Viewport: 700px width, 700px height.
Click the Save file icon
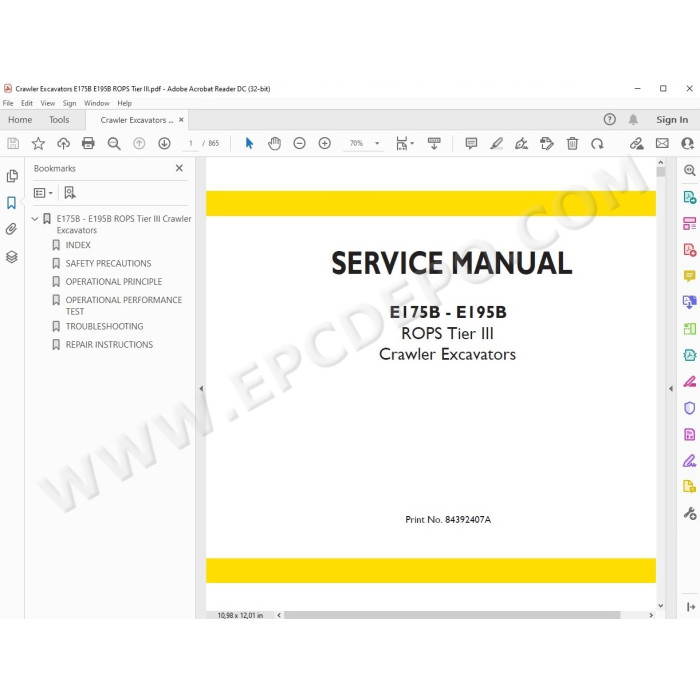[x=13, y=143]
